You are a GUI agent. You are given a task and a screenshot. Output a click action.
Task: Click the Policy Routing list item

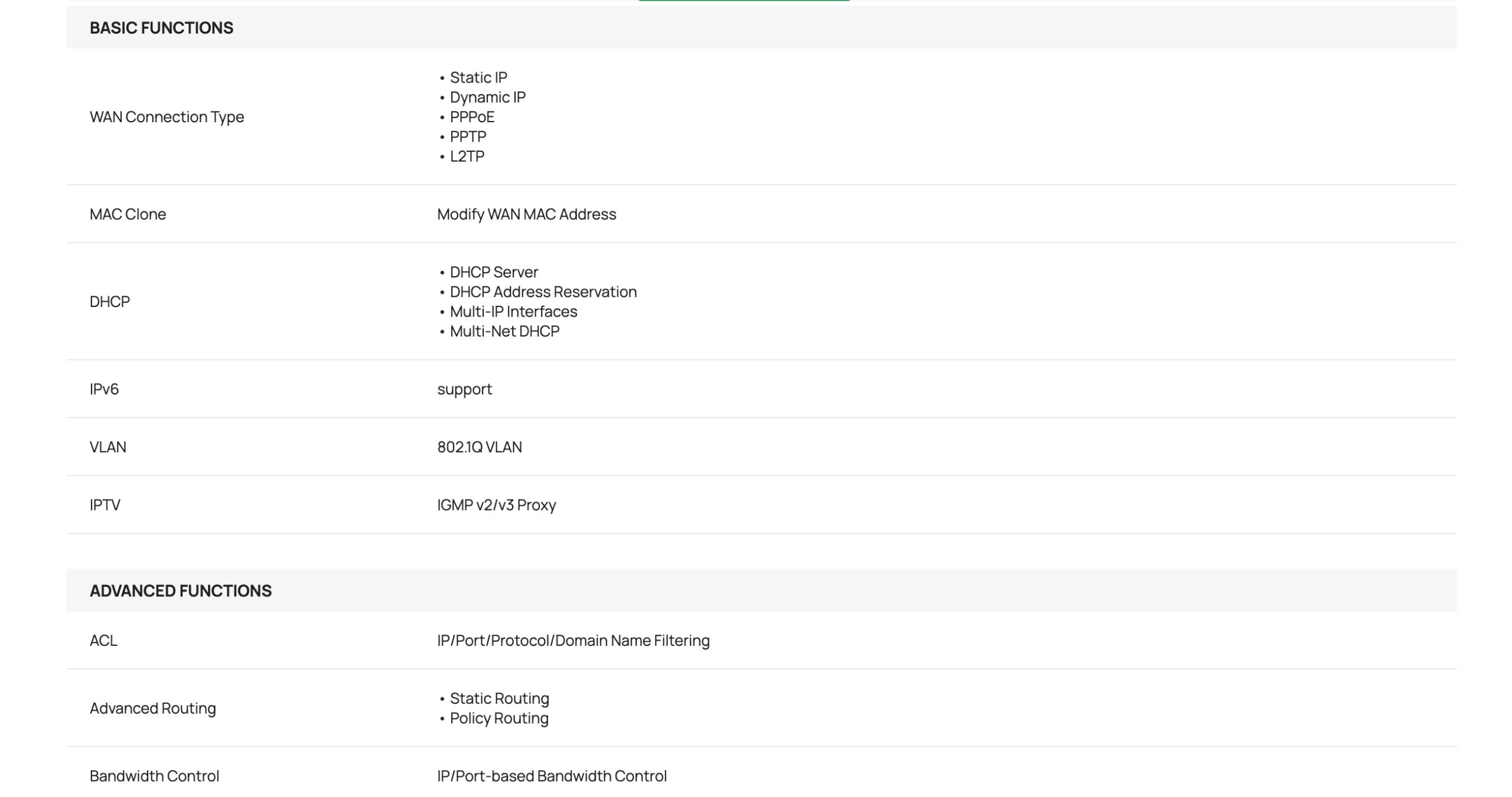pyautogui.click(x=498, y=718)
